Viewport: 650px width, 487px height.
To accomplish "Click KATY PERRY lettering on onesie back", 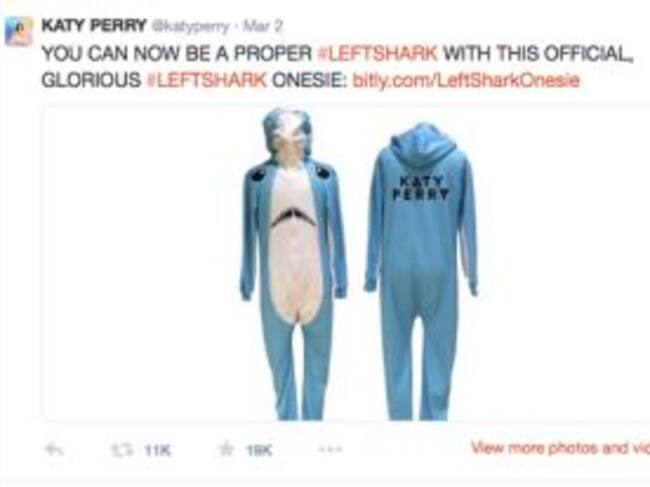I will pyautogui.click(x=421, y=187).
